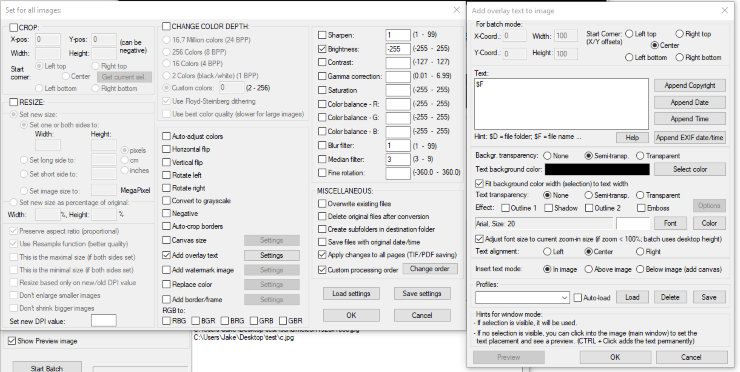Open Settings for Add overlay text
The height and width of the screenshot is (372, 740).
point(272,255)
